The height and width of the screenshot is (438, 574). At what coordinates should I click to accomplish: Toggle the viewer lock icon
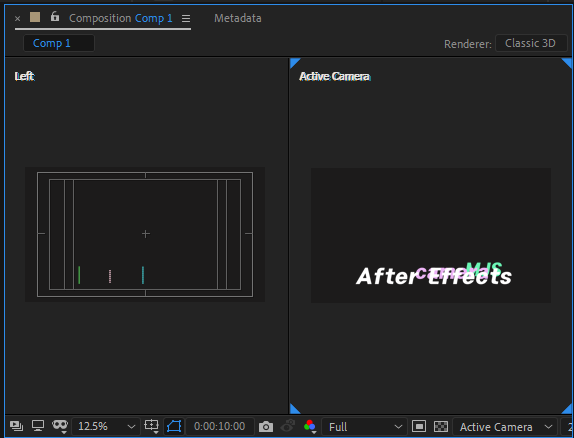coord(55,16)
